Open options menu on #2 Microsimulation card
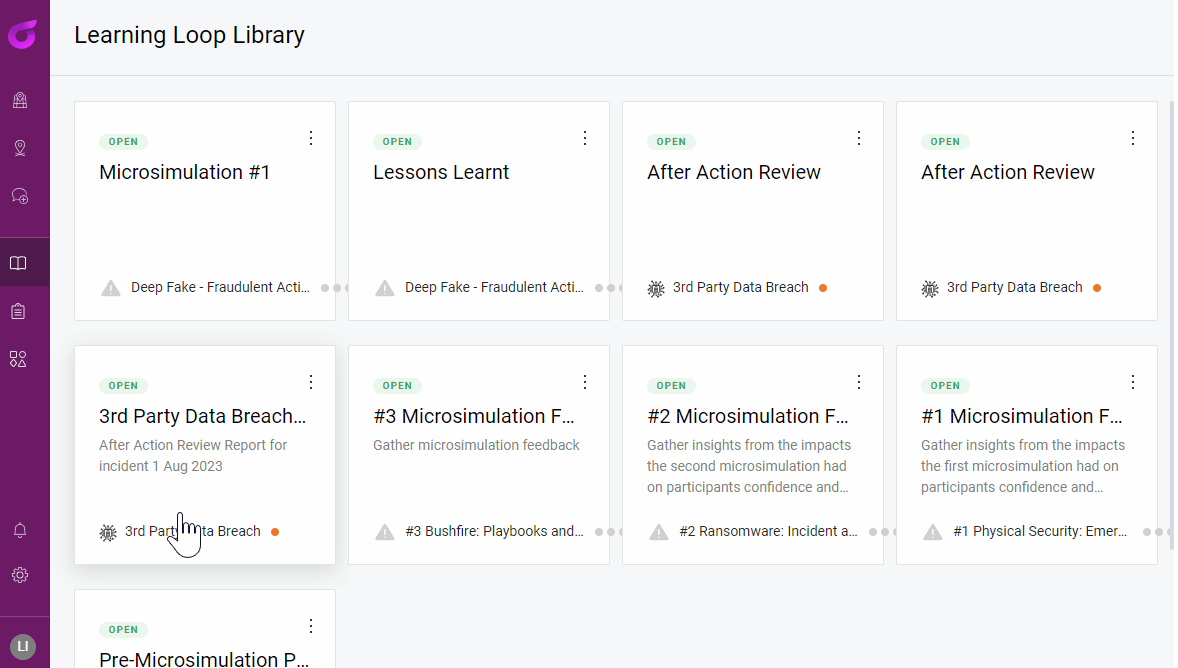This screenshot has width=1178, height=668. 859,382
